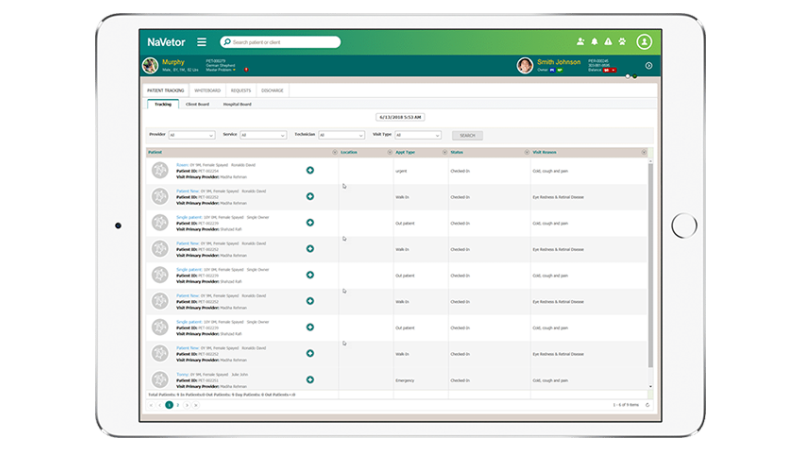This screenshot has height=450, width=800.
Task: Click the warning alerts triangle icon
Action: click(x=607, y=42)
